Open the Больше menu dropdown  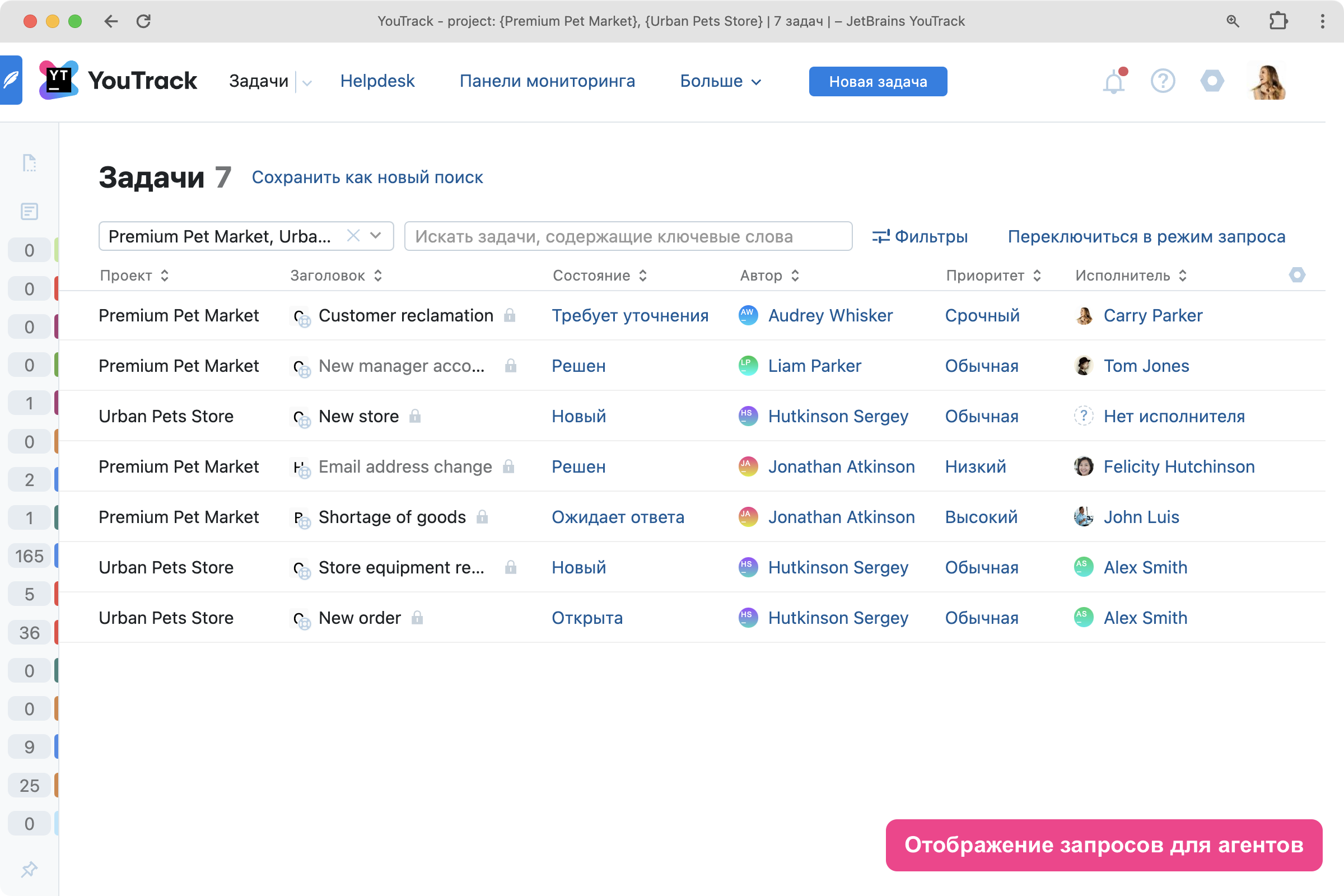point(721,81)
